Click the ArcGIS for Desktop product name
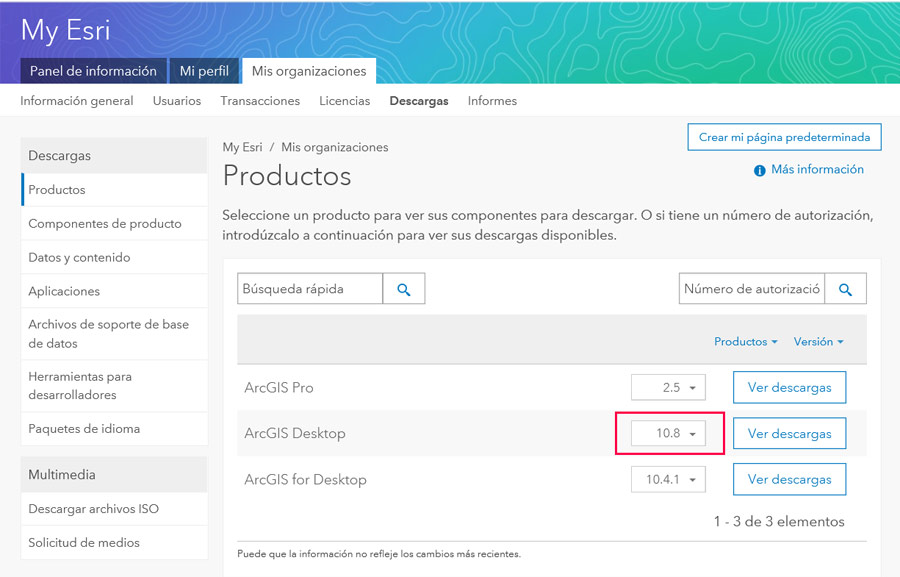This screenshot has height=577, width=900. tap(305, 479)
